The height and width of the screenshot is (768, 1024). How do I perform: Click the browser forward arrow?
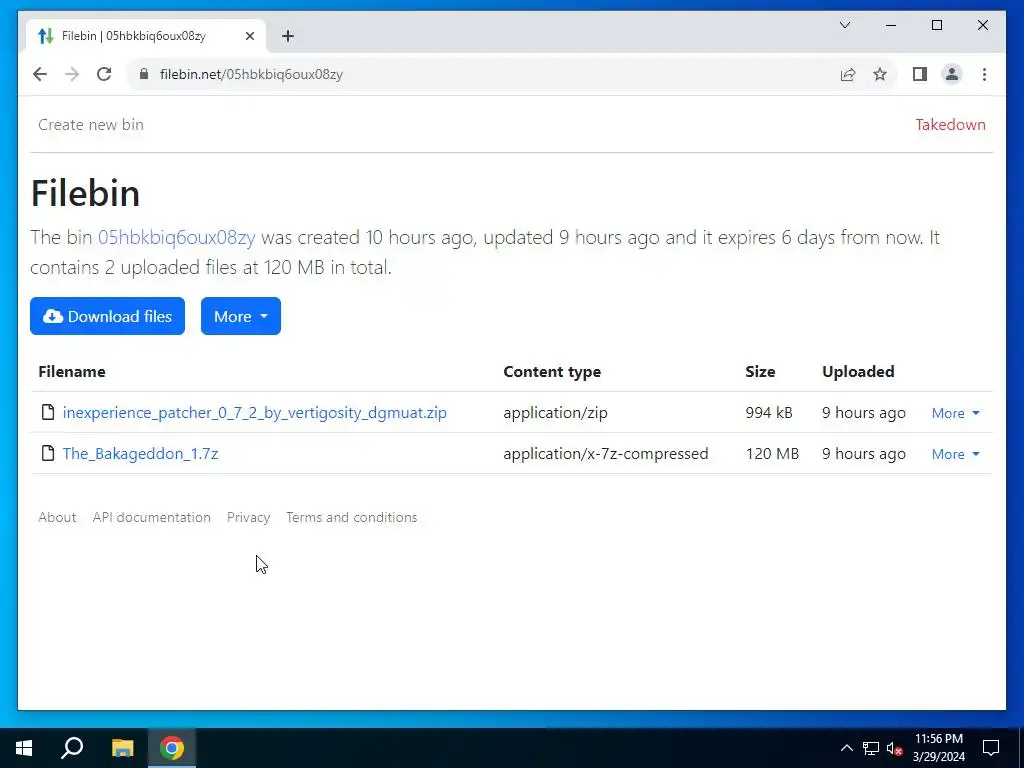[72, 74]
